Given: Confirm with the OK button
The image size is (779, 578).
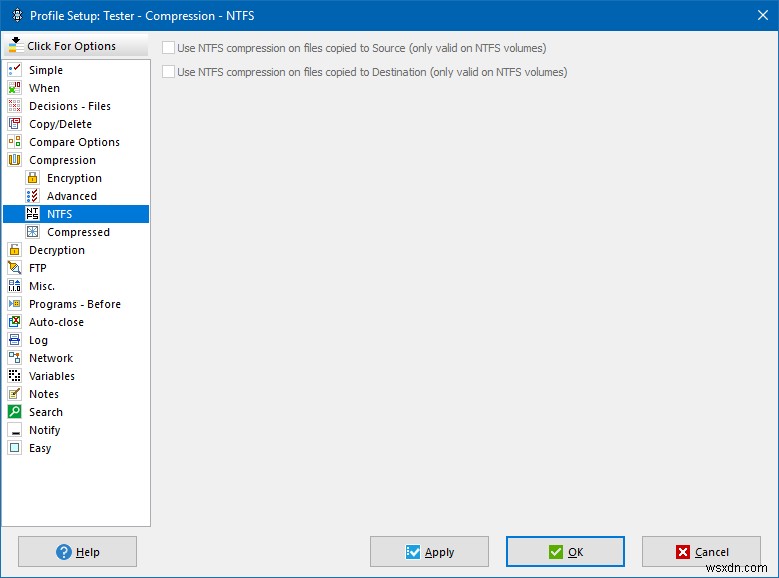Looking at the screenshot, I should (x=565, y=552).
